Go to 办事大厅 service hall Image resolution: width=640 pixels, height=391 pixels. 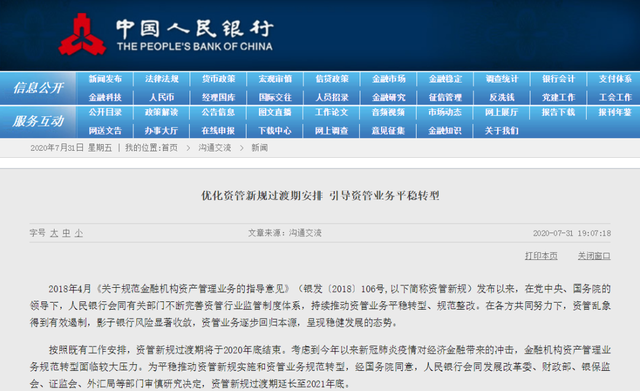(x=162, y=131)
